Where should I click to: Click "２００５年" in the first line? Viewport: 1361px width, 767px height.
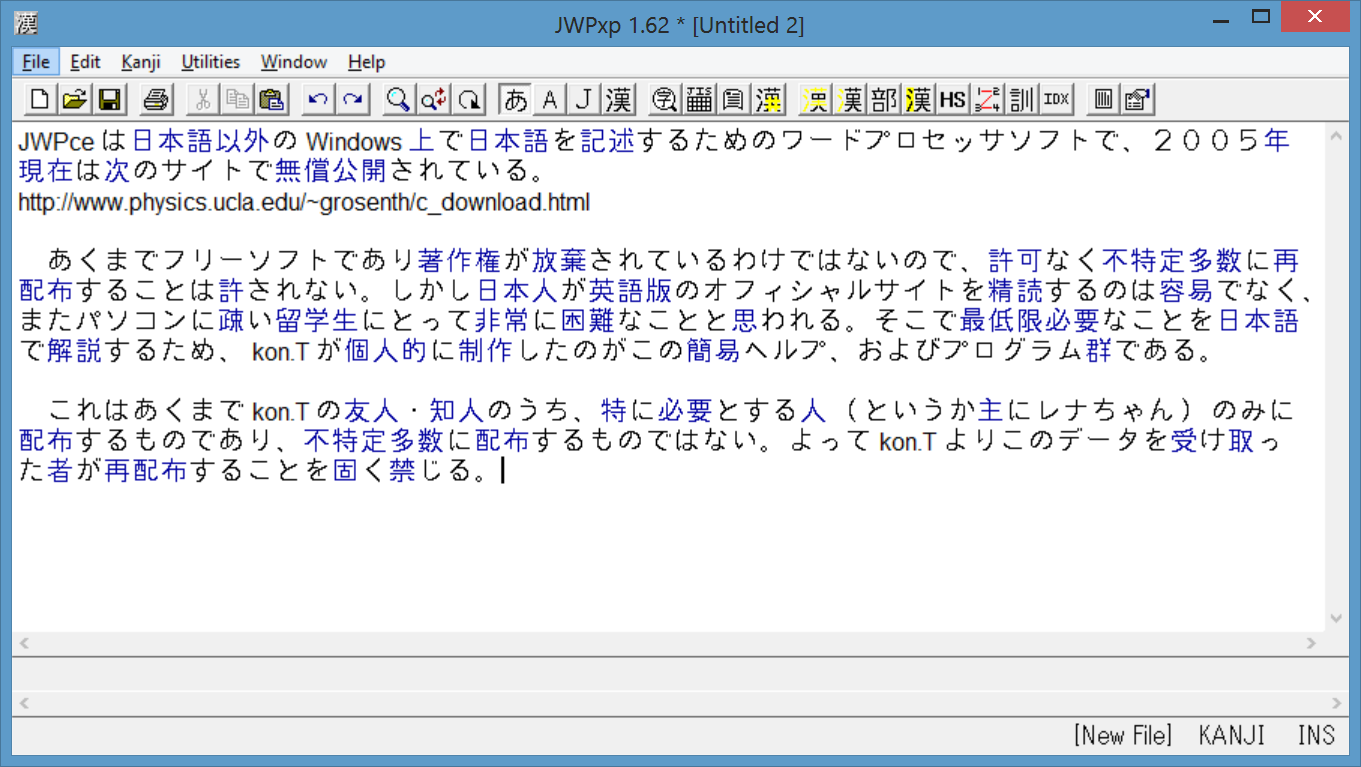point(1221,142)
